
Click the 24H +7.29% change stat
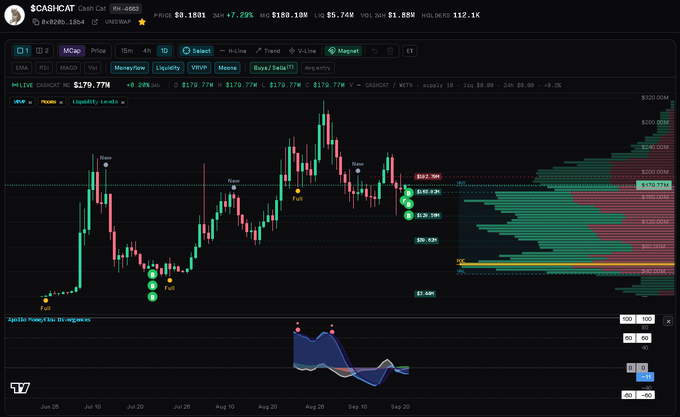[233, 15]
